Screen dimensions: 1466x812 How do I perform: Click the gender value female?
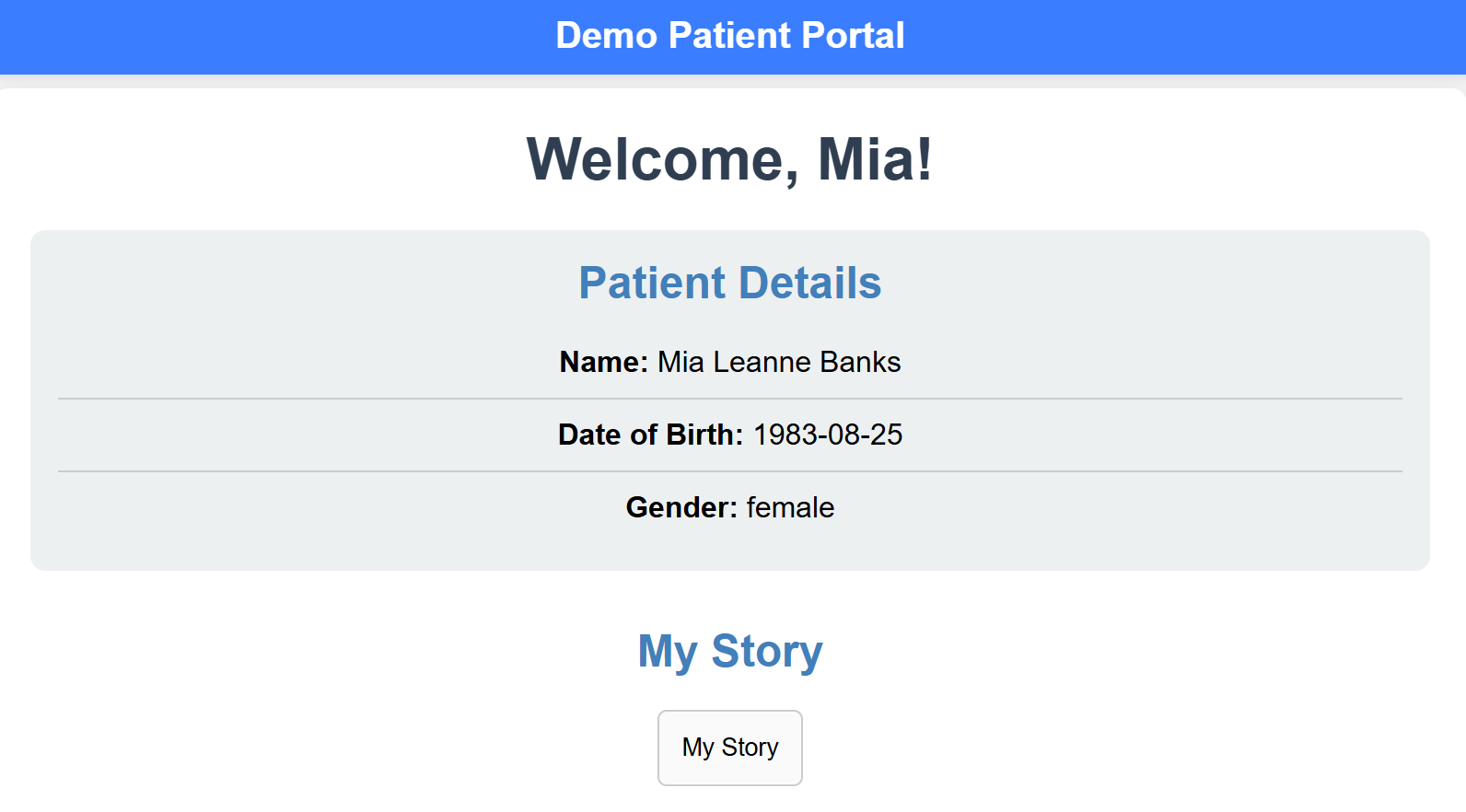790,507
